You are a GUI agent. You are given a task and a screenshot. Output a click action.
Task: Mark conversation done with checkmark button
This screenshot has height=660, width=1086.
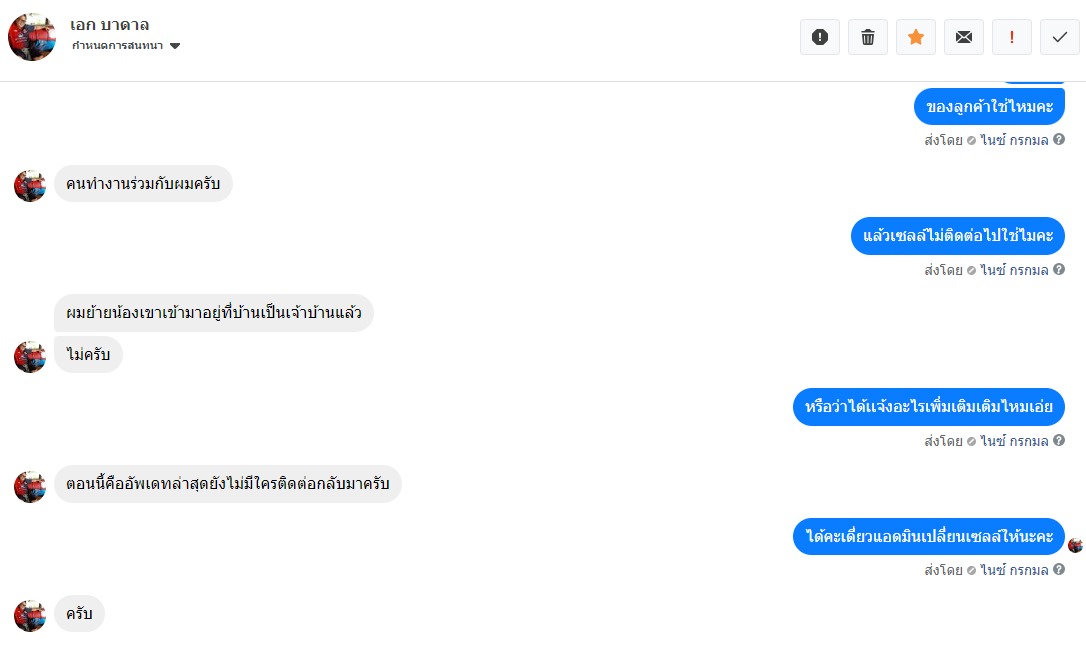click(x=1060, y=37)
